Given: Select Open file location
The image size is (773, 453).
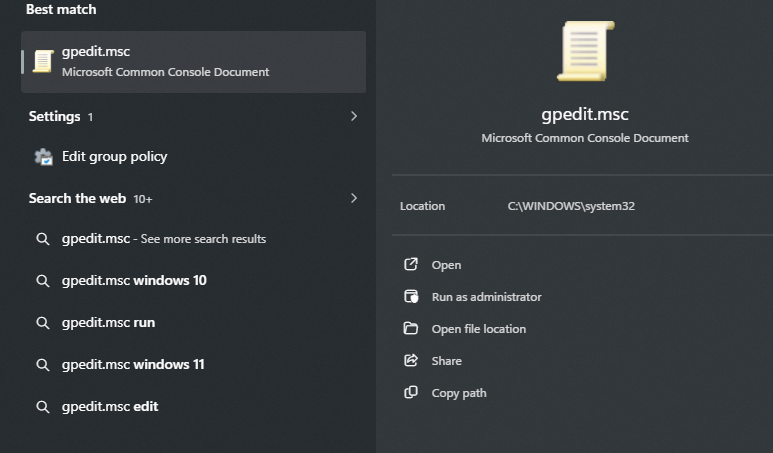Looking at the screenshot, I should click(x=479, y=329).
